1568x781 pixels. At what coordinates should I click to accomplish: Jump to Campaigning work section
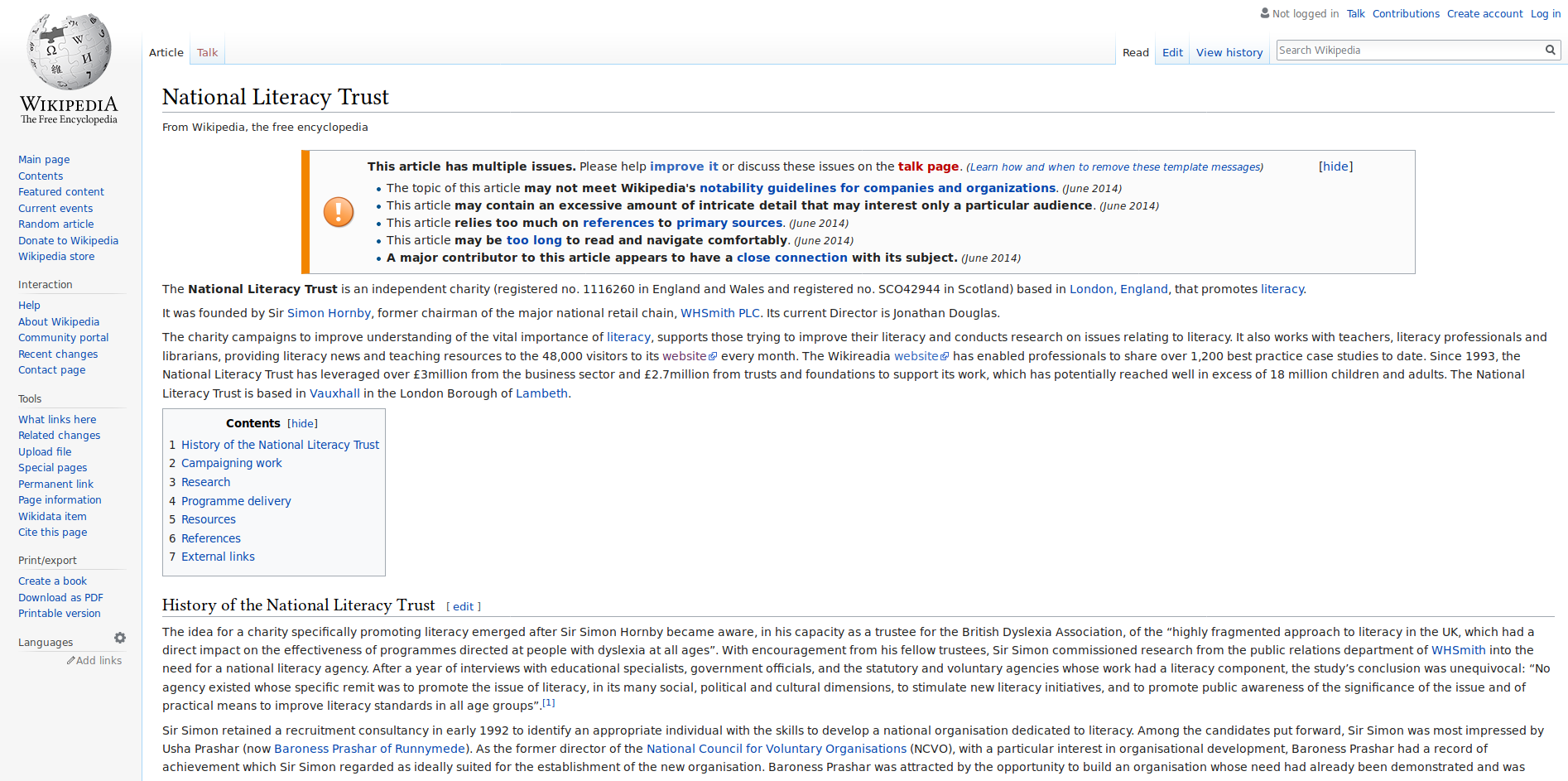pyautogui.click(x=231, y=463)
